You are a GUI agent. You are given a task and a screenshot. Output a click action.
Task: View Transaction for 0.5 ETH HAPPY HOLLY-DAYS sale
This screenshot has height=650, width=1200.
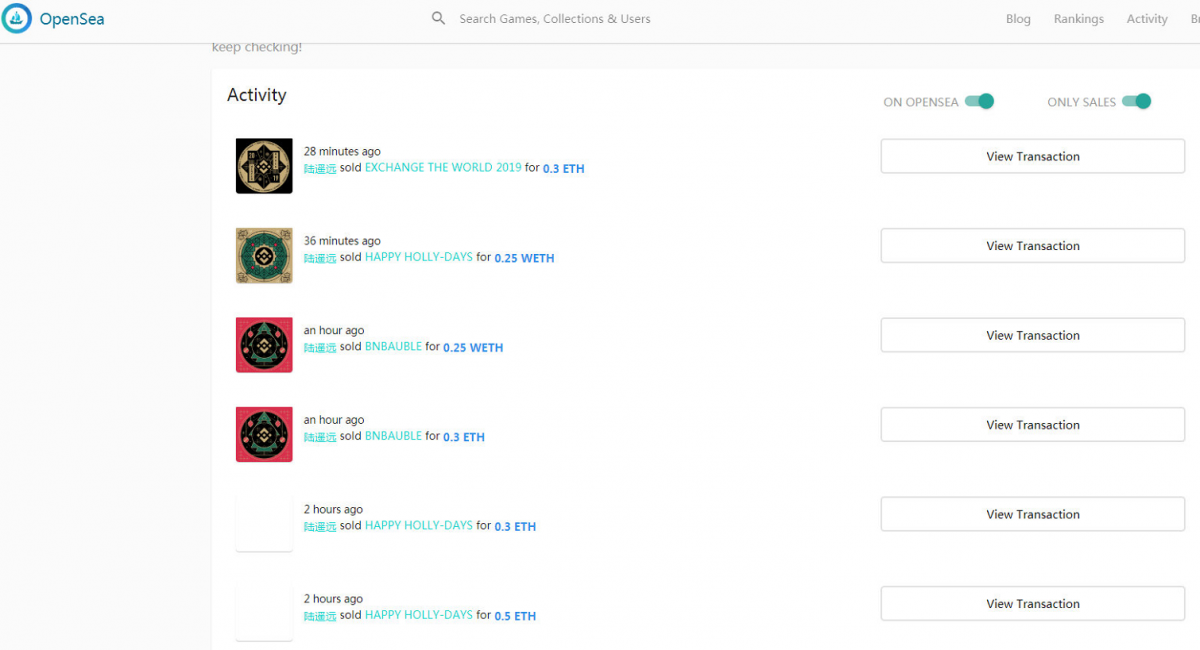pyautogui.click(x=1033, y=604)
